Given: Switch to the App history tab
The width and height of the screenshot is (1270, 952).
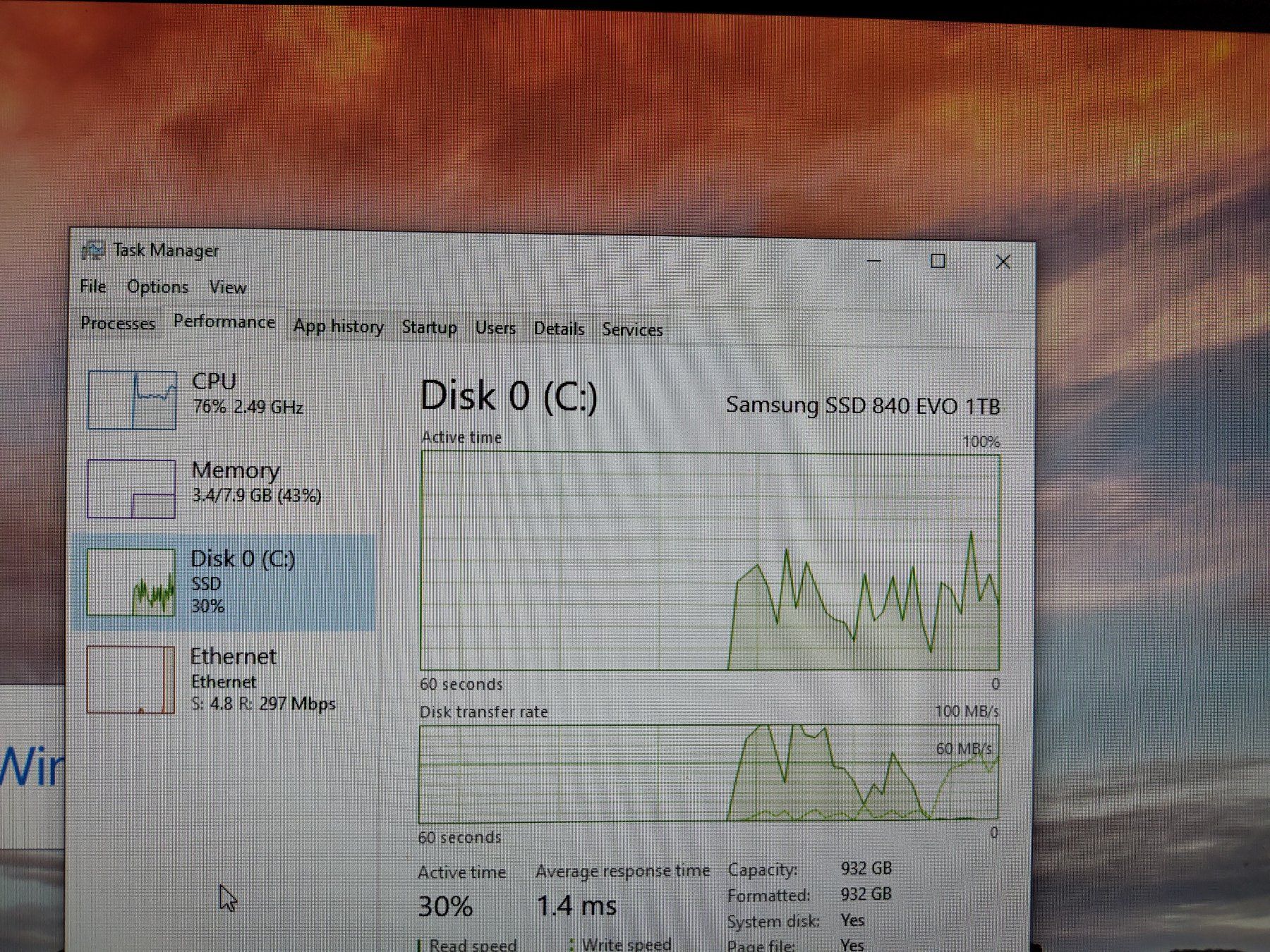Looking at the screenshot, I should tap(339, 326).
